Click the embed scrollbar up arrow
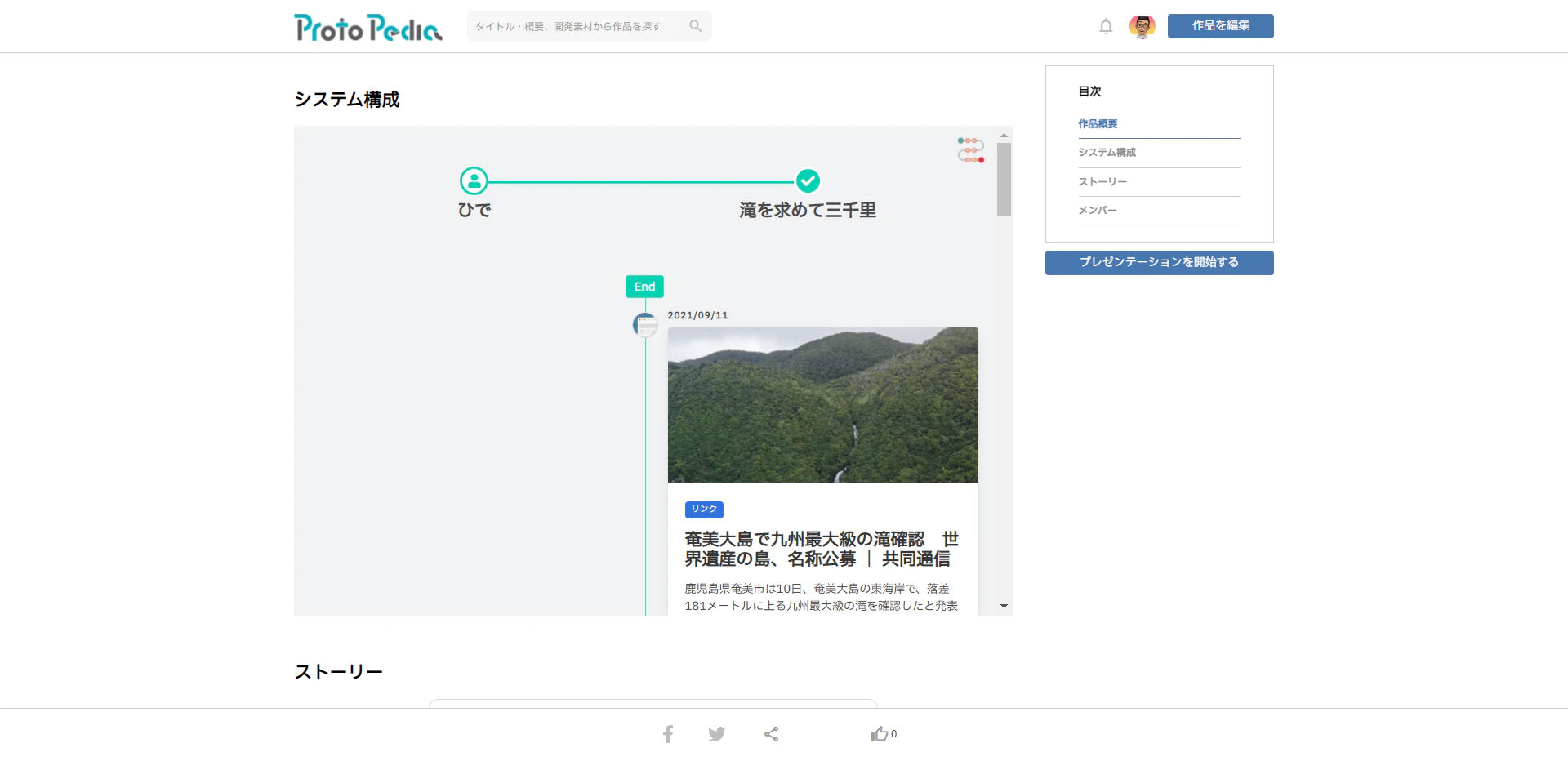Viewport: 1568px width, 761px height. coord(1004,135)
